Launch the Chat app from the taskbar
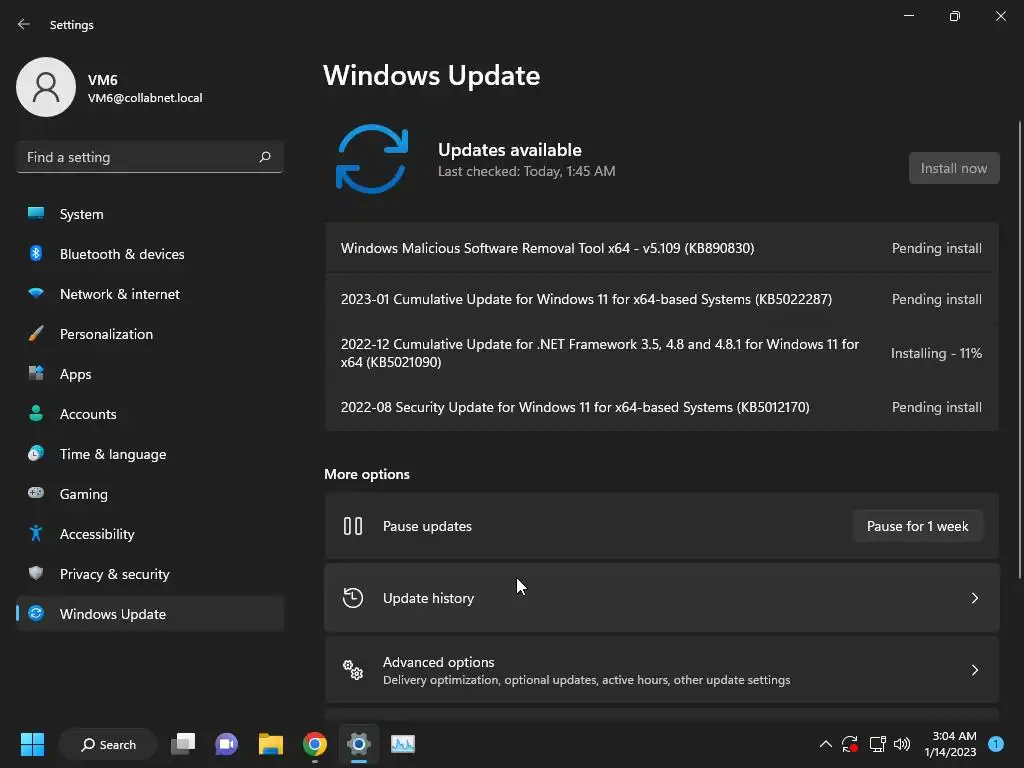 point(227,744)
